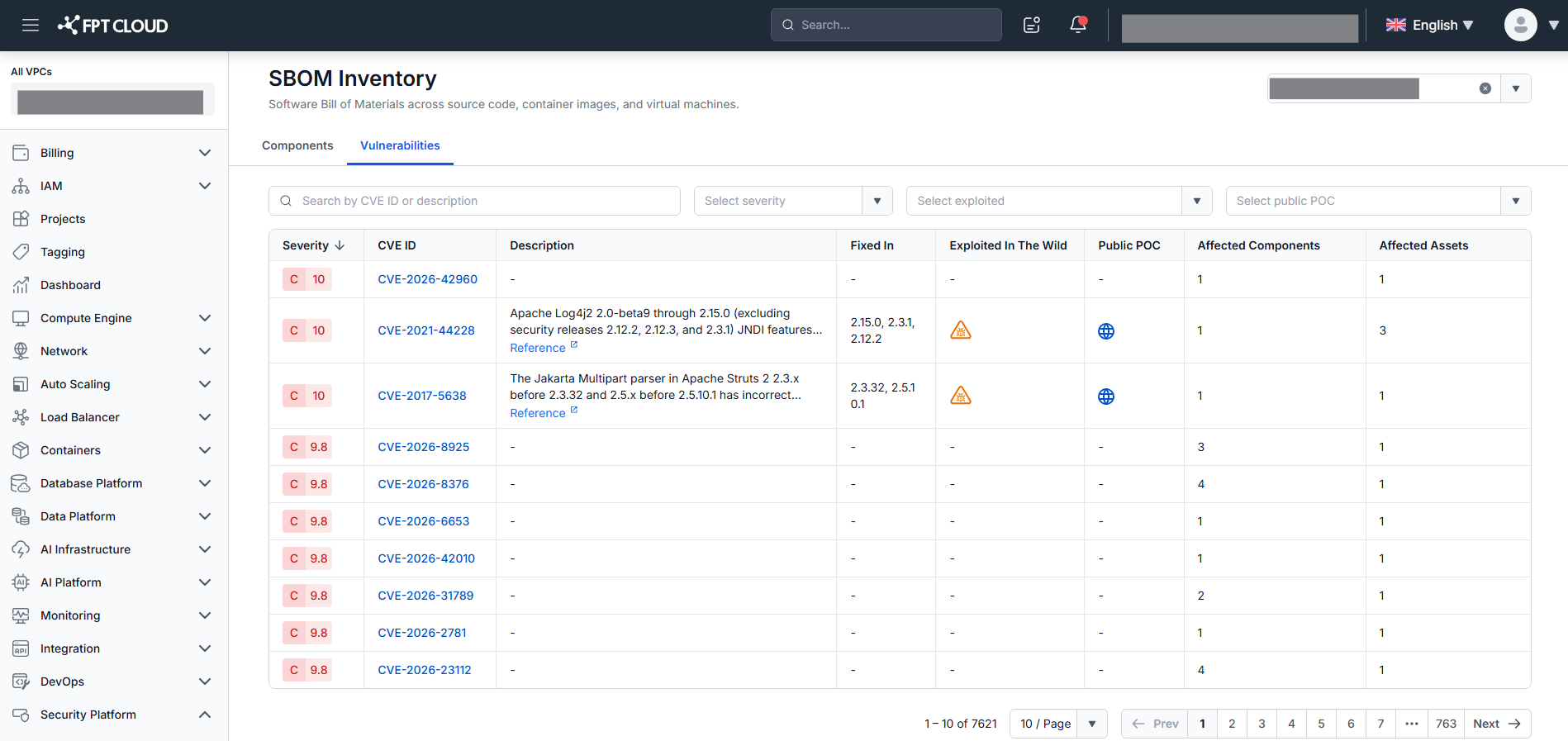
Task: Open the English language dropdown
Action: [x=1430, y=25]
